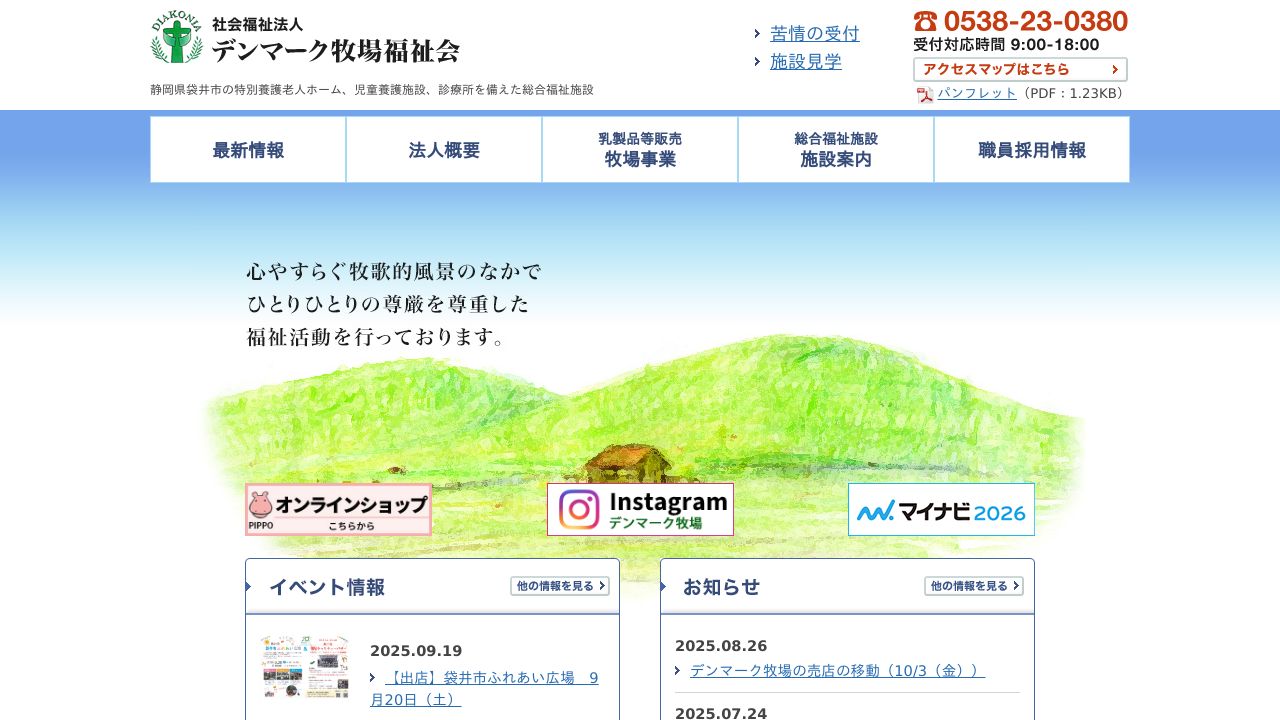Expand お知らせ with 他の情報を見る arrow

point(973,586)
